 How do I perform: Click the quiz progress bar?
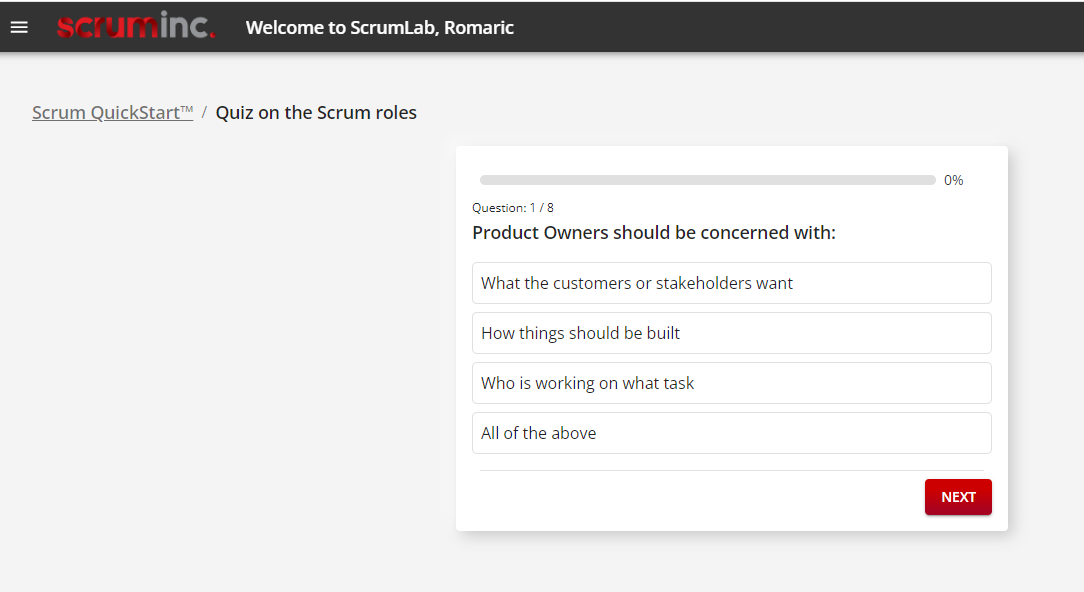pos(707,181)
